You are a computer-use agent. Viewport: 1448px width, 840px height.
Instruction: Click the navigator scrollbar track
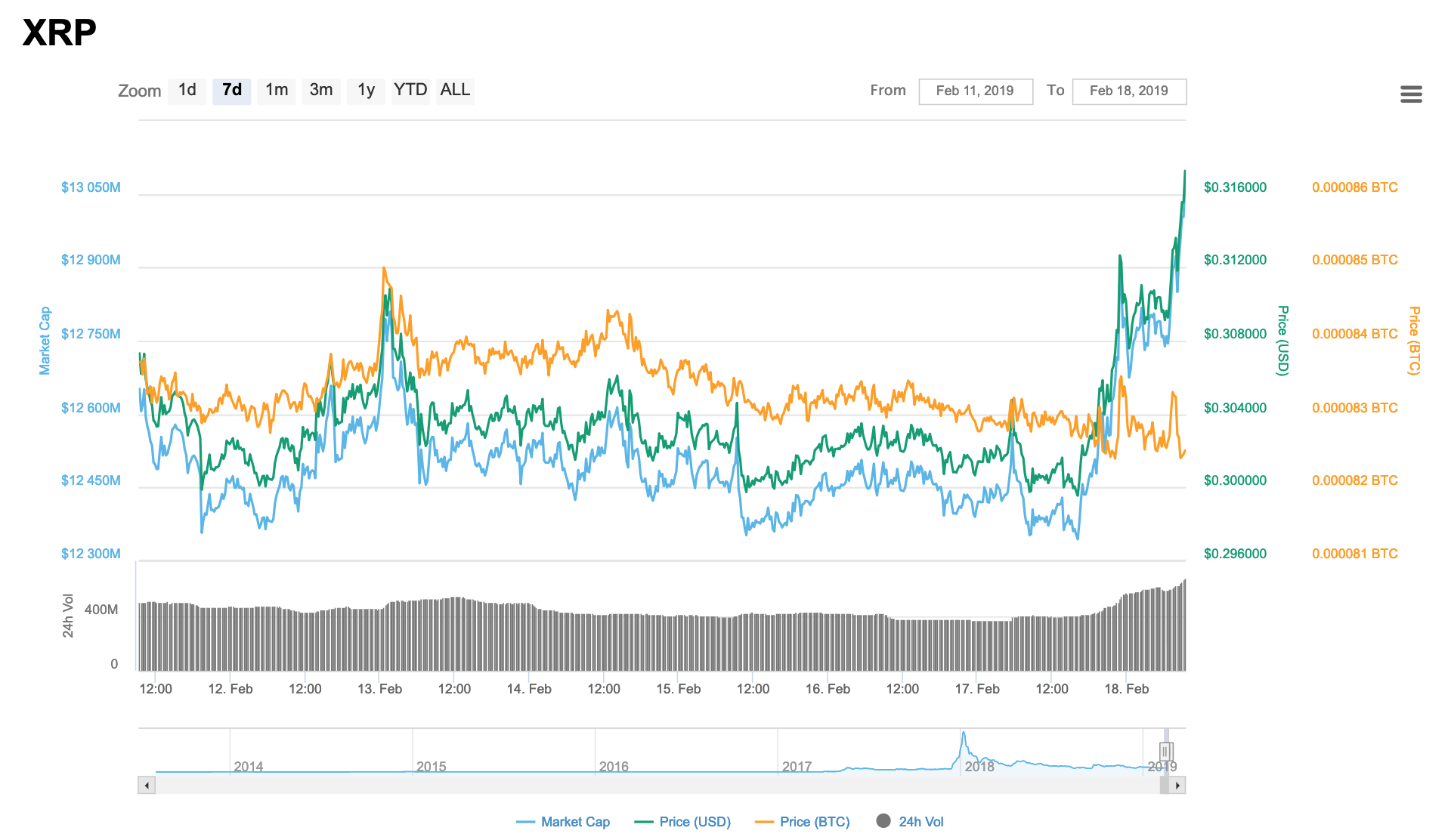coord(657,786)
